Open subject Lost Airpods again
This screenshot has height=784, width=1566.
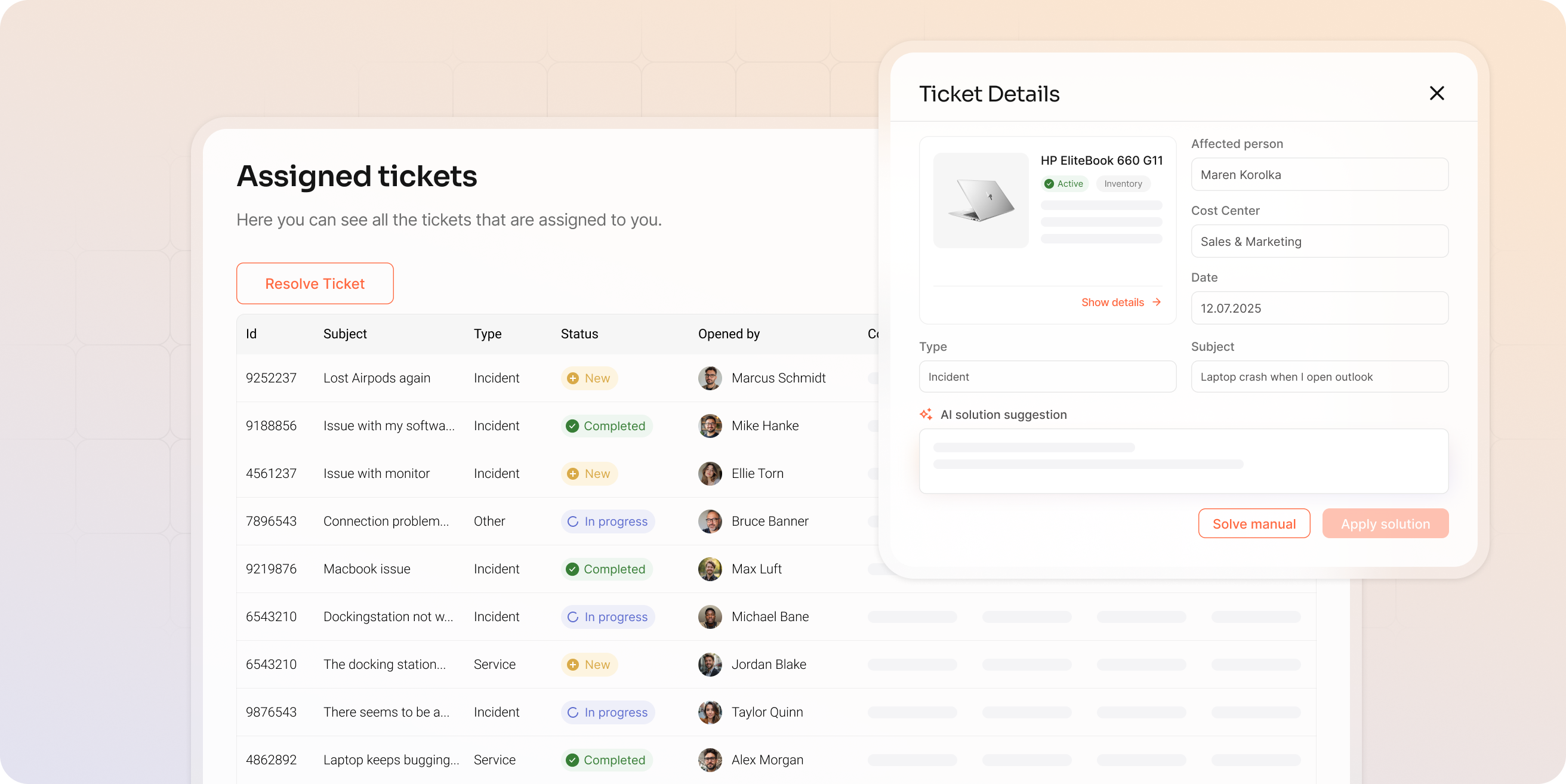[377, 378]
